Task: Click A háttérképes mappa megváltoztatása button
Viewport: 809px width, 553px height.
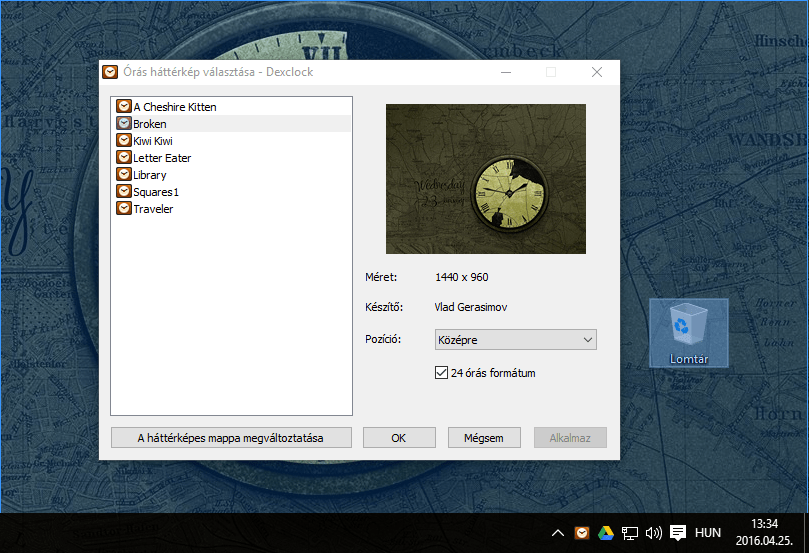Action: tap(231, 437)
